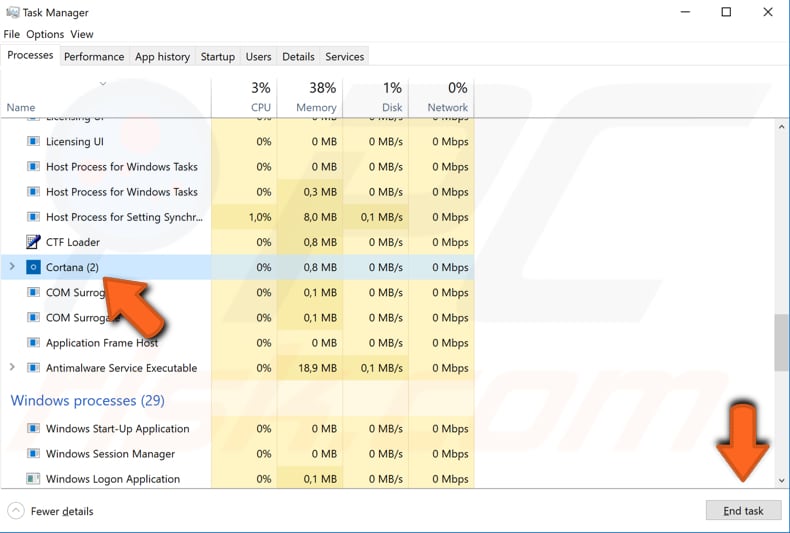Click the 0 Mbps network value in Cortana row
The image size is (790, 533).
click(x=450, y=267)
